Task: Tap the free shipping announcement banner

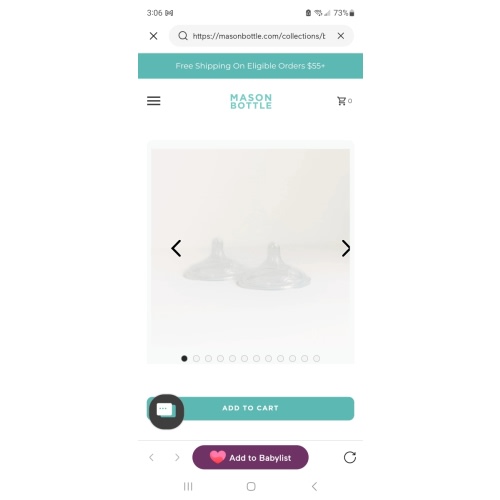Action: [250, 66]
